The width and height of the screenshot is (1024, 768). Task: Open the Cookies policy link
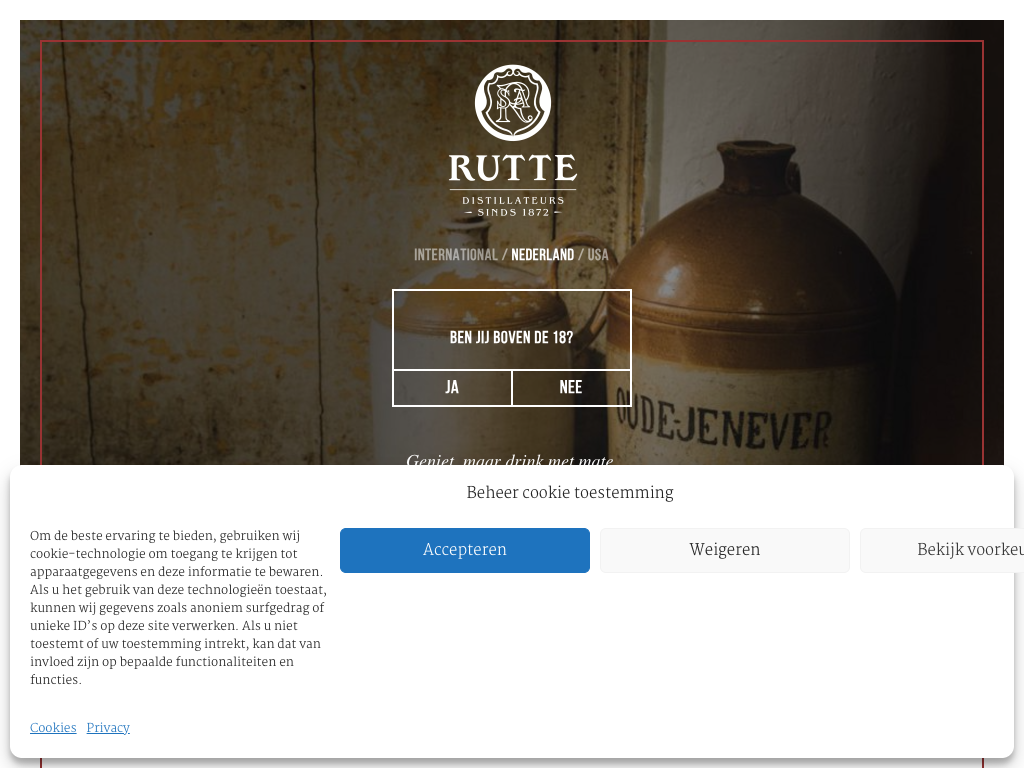point(53,728)
